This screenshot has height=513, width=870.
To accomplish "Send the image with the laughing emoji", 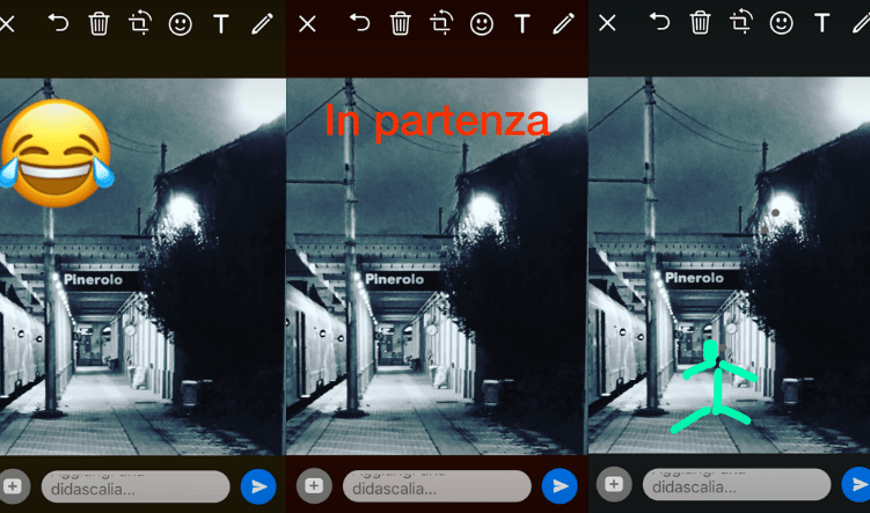I will click(258, 486).
